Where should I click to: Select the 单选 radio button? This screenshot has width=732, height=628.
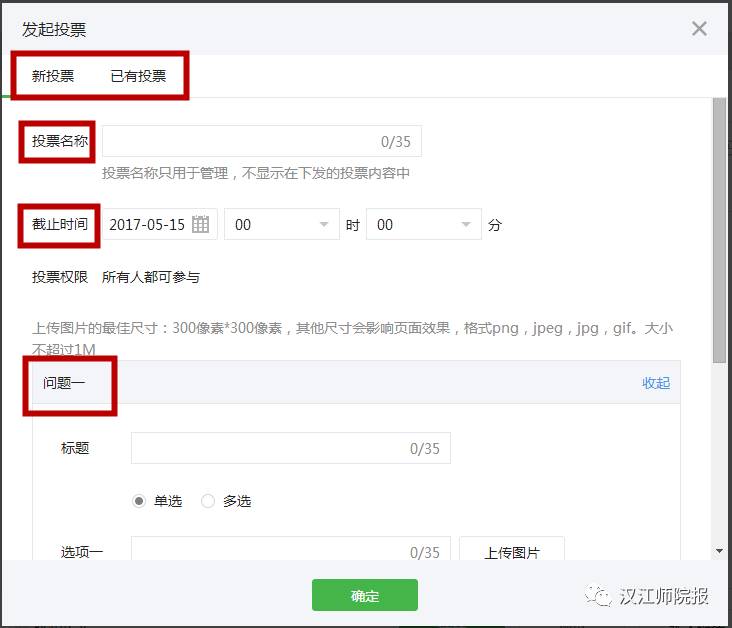tap(140, 501)
